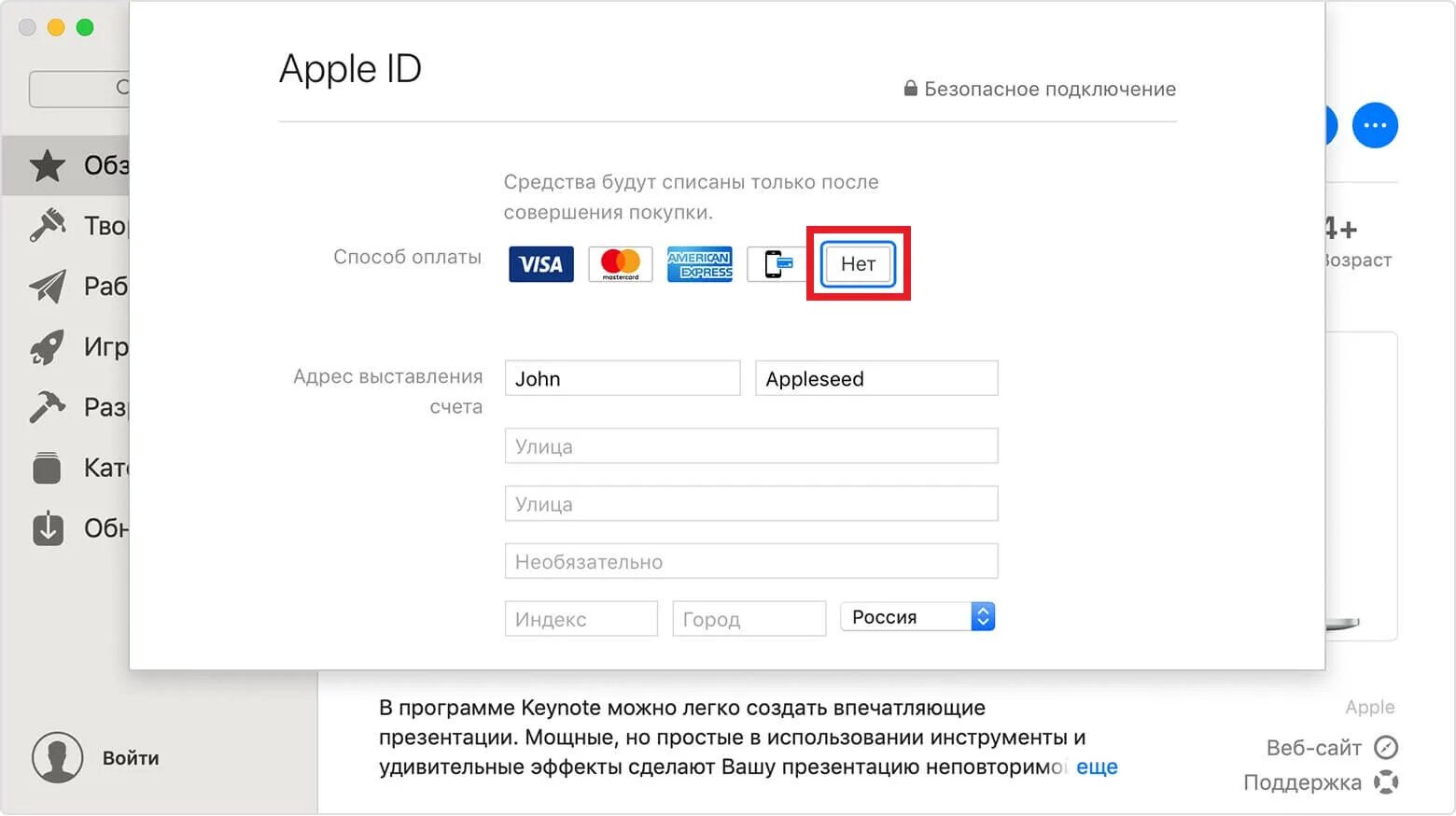Click the first name field John
The height and width of the screenshot is (816, 1456).
pyautogui.click(x=623, y=378)
